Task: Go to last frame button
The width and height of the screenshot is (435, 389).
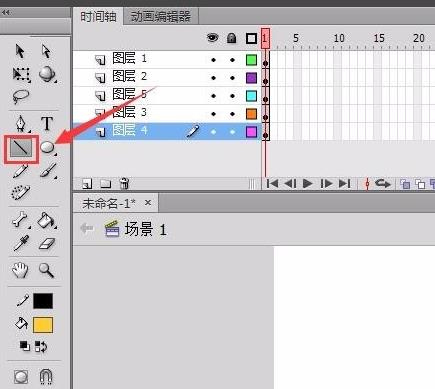Action: click(x=344, y=183)
